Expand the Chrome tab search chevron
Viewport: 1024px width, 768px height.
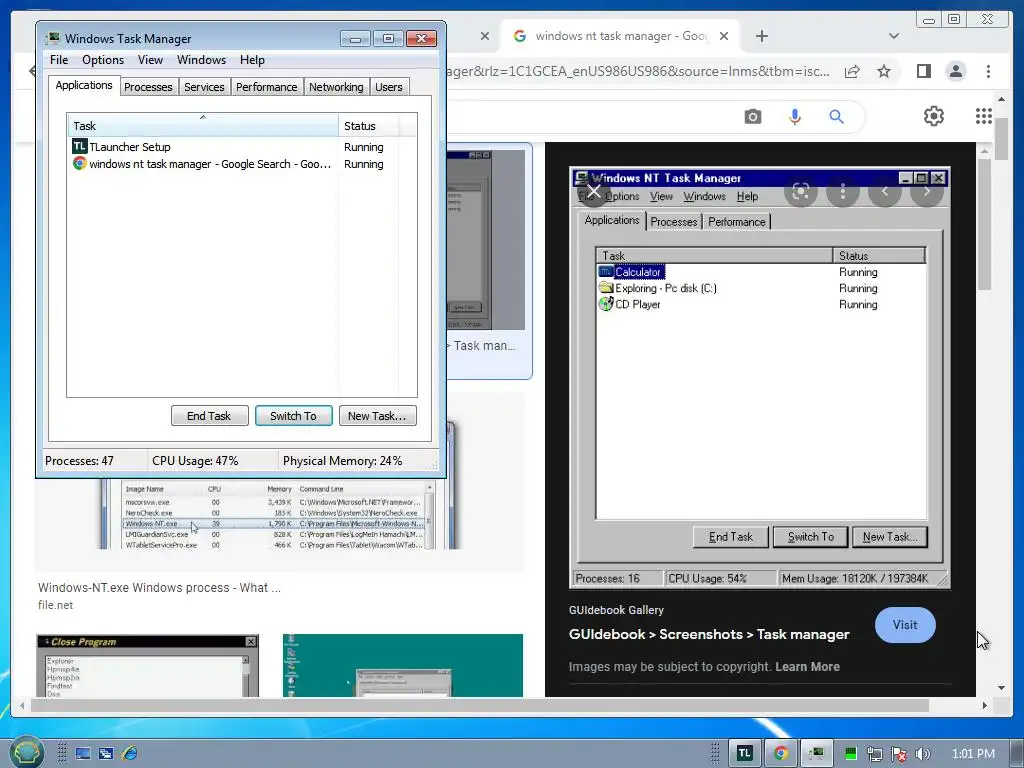pos(894,36)
